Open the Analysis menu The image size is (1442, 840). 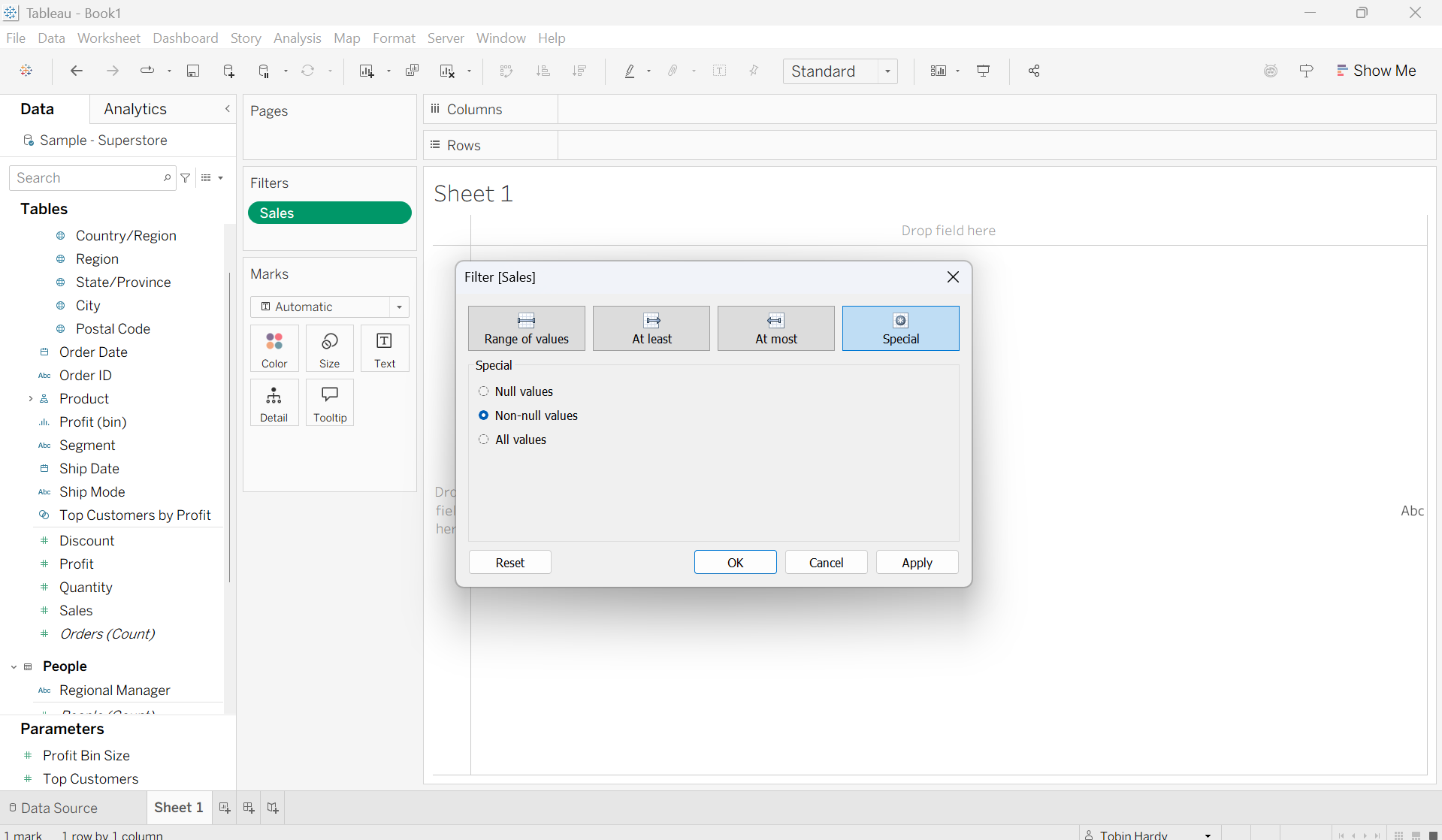pyautogui.click(x=297, y=38)
